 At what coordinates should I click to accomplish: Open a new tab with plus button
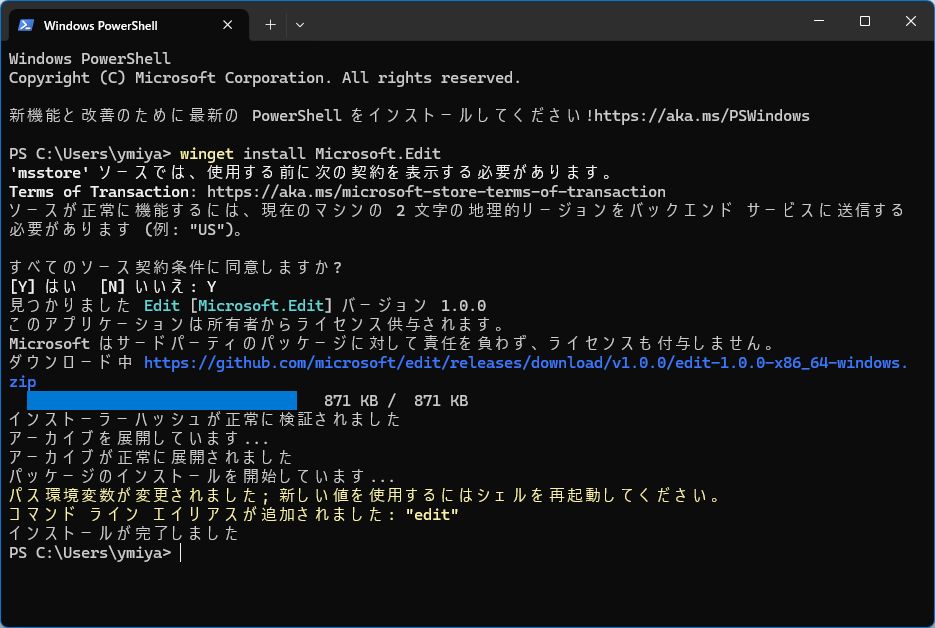pyautogui.click(x=270, y=25)
